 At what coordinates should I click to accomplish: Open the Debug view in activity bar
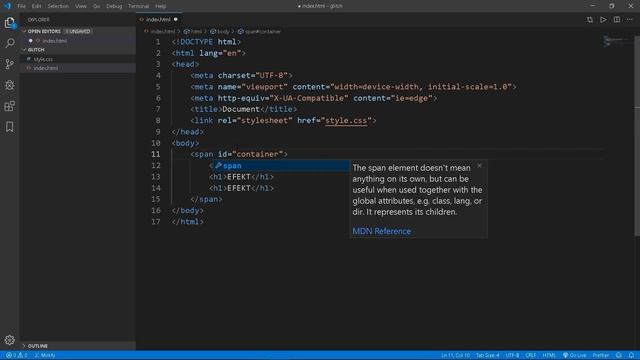pyautogui.click(x=9, y=85)
